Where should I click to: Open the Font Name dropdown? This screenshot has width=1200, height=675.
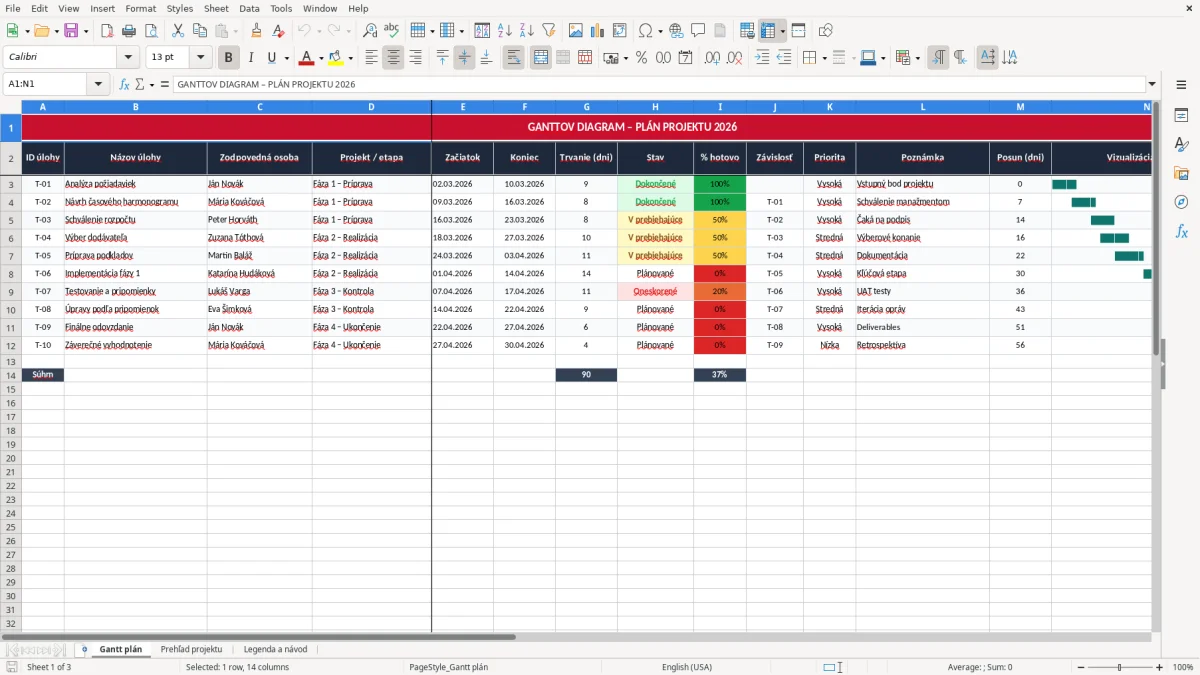(128, 58)
